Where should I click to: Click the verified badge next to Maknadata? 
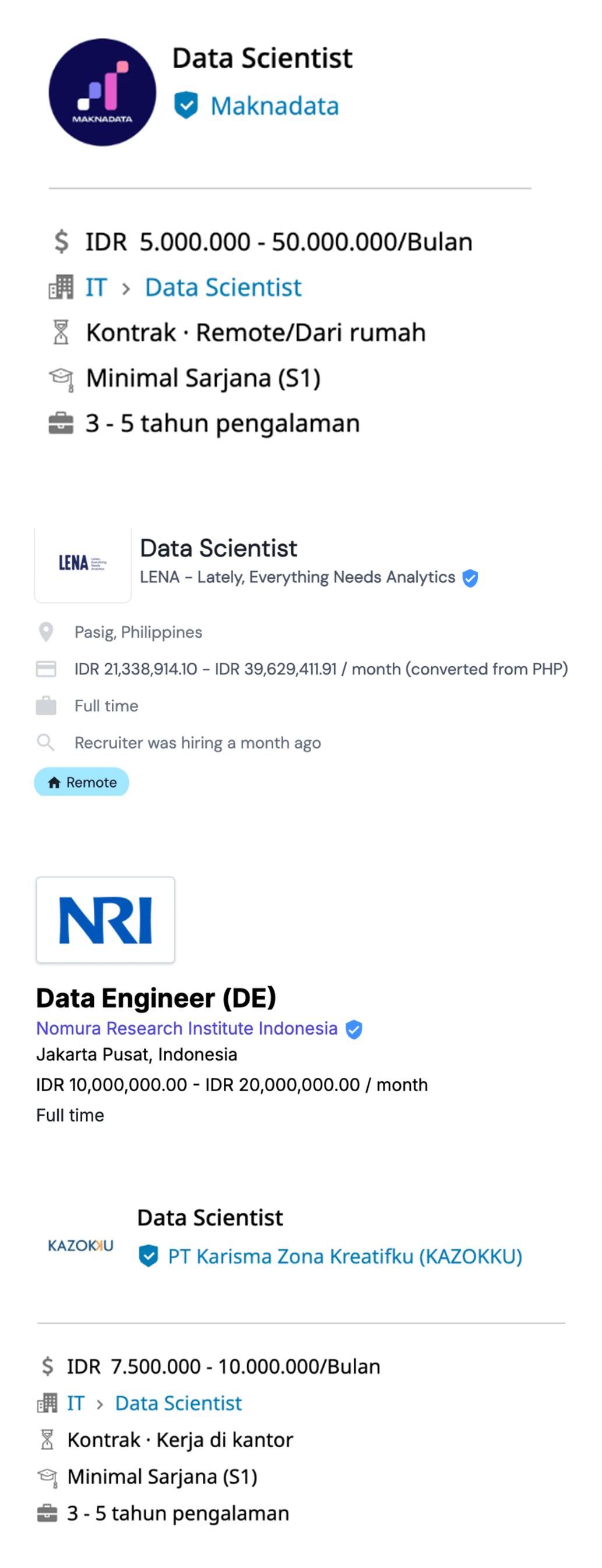[x=186, y=105]
